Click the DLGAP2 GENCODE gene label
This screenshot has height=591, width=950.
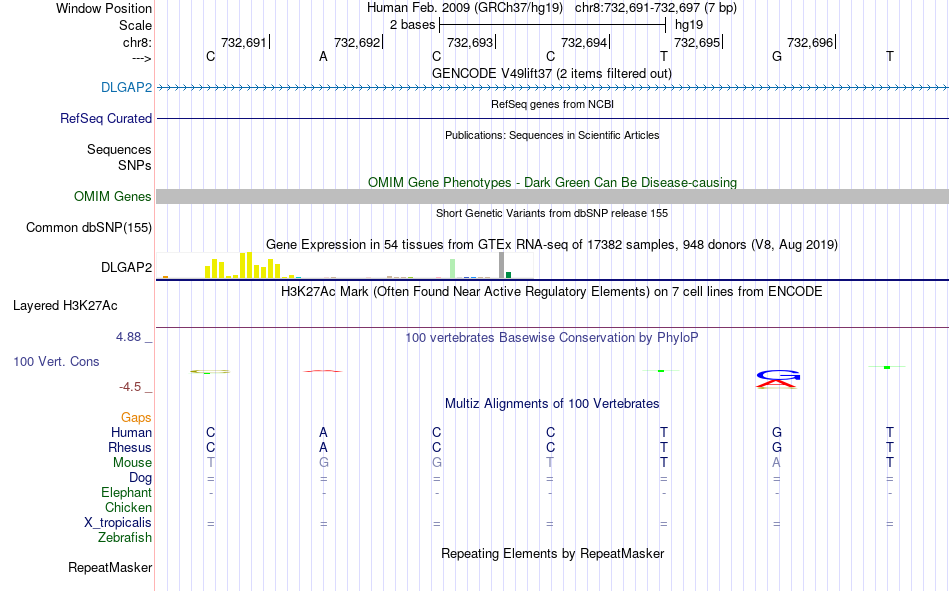126,87
